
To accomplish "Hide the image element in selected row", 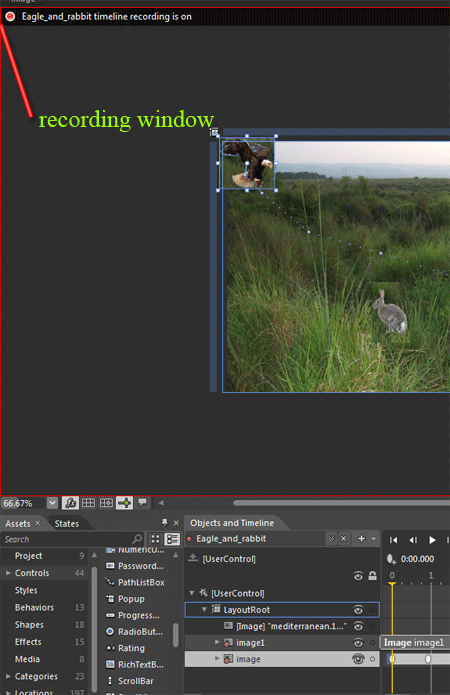I will [x=358, y=659].
